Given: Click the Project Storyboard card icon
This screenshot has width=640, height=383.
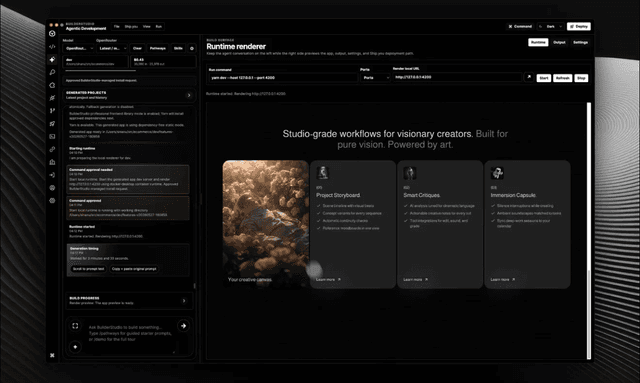Looking at the screenshot, I should pyautogui.click(x=322, y=172).
